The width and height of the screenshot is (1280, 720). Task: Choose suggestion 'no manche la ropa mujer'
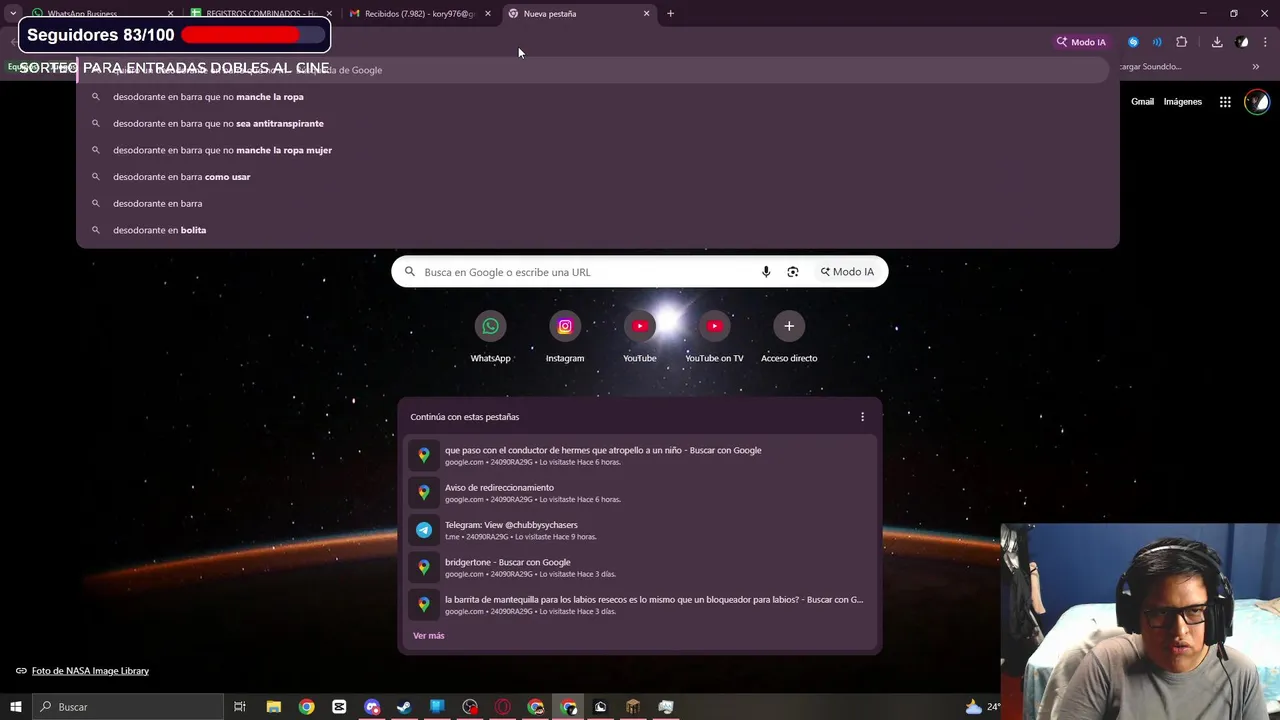click(x=598, y=150)
